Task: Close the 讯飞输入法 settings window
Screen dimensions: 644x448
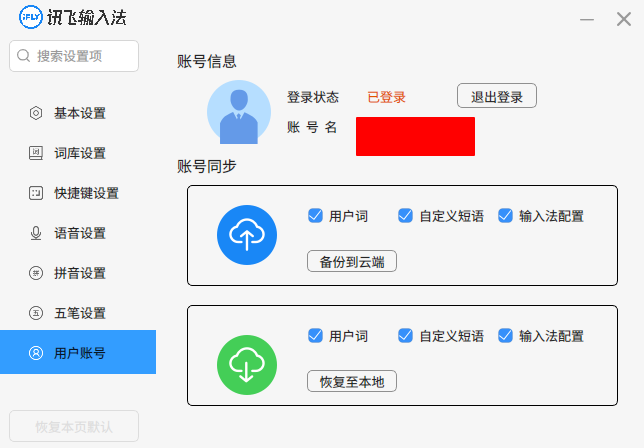Action: coord(624,19)
